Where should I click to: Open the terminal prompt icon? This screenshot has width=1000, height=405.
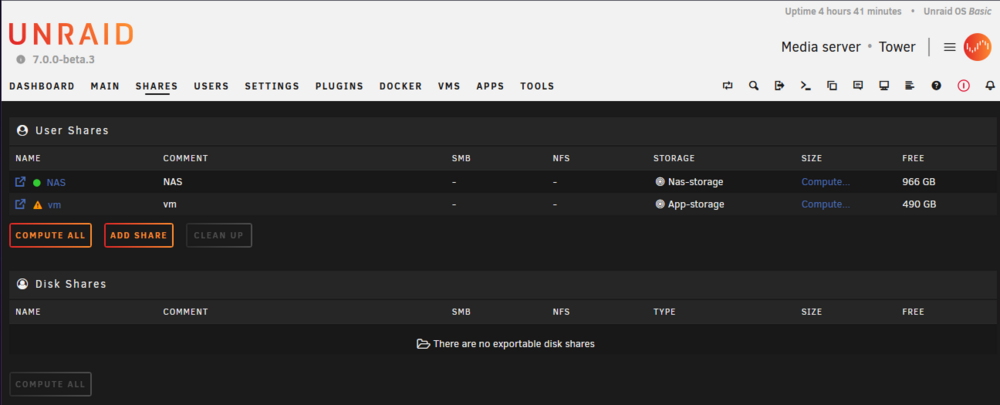(805, 85)
